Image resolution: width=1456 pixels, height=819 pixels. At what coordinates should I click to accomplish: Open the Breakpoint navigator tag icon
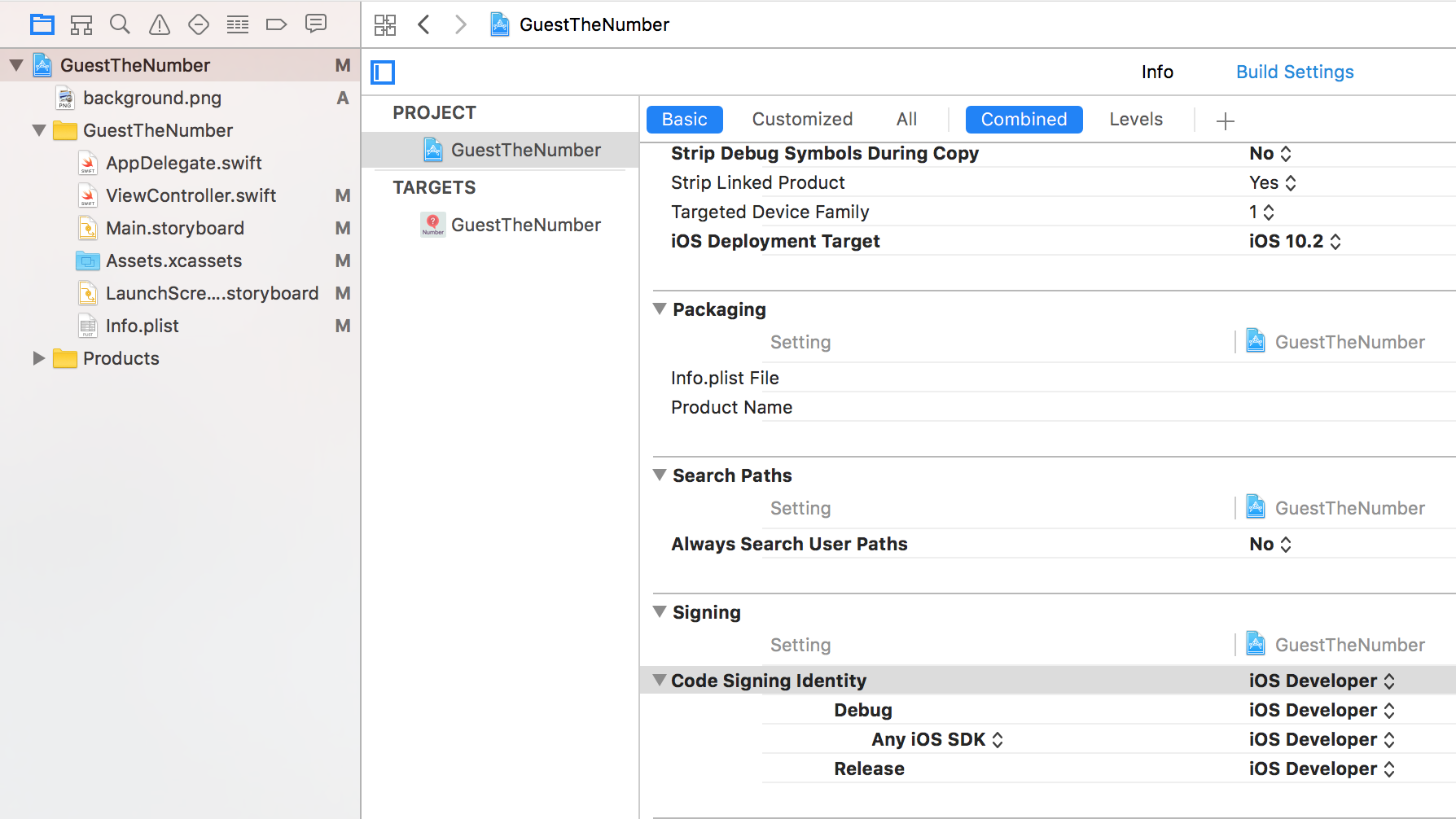(x=277, y=24)
